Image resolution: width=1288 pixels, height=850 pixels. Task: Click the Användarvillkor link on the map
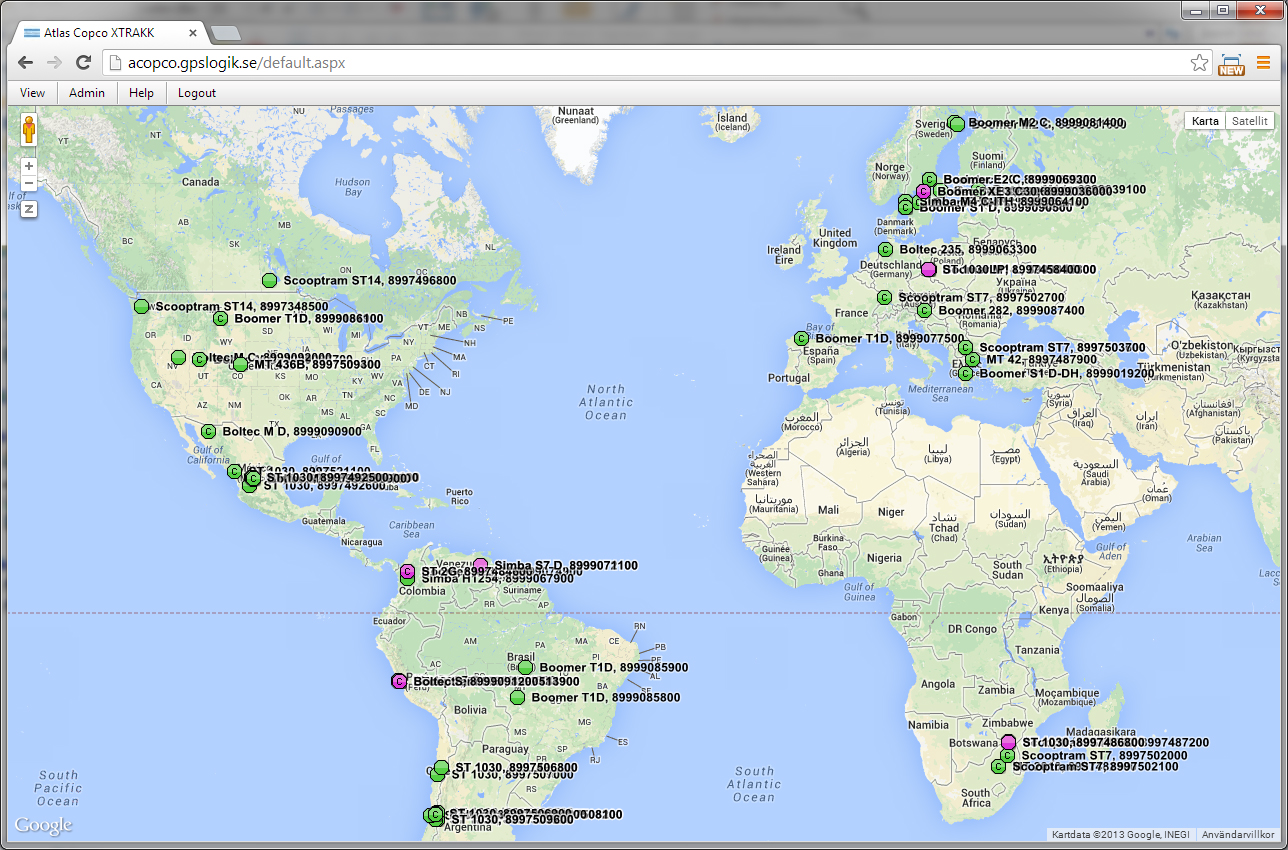click(1237, 834)
